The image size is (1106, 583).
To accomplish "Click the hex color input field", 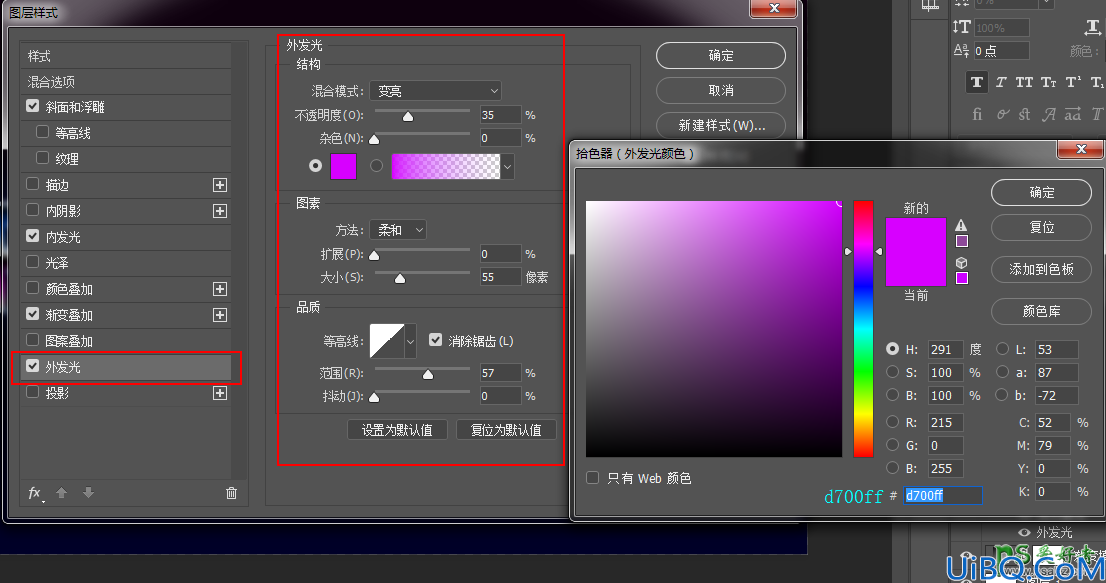I will pyautogui.click(x=943, y=496).
